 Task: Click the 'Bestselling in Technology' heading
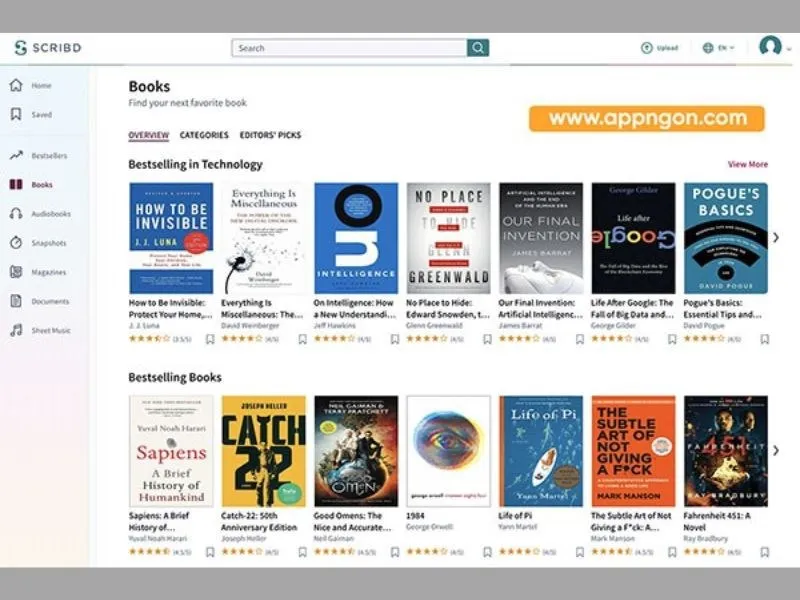(x=195, y=165)
